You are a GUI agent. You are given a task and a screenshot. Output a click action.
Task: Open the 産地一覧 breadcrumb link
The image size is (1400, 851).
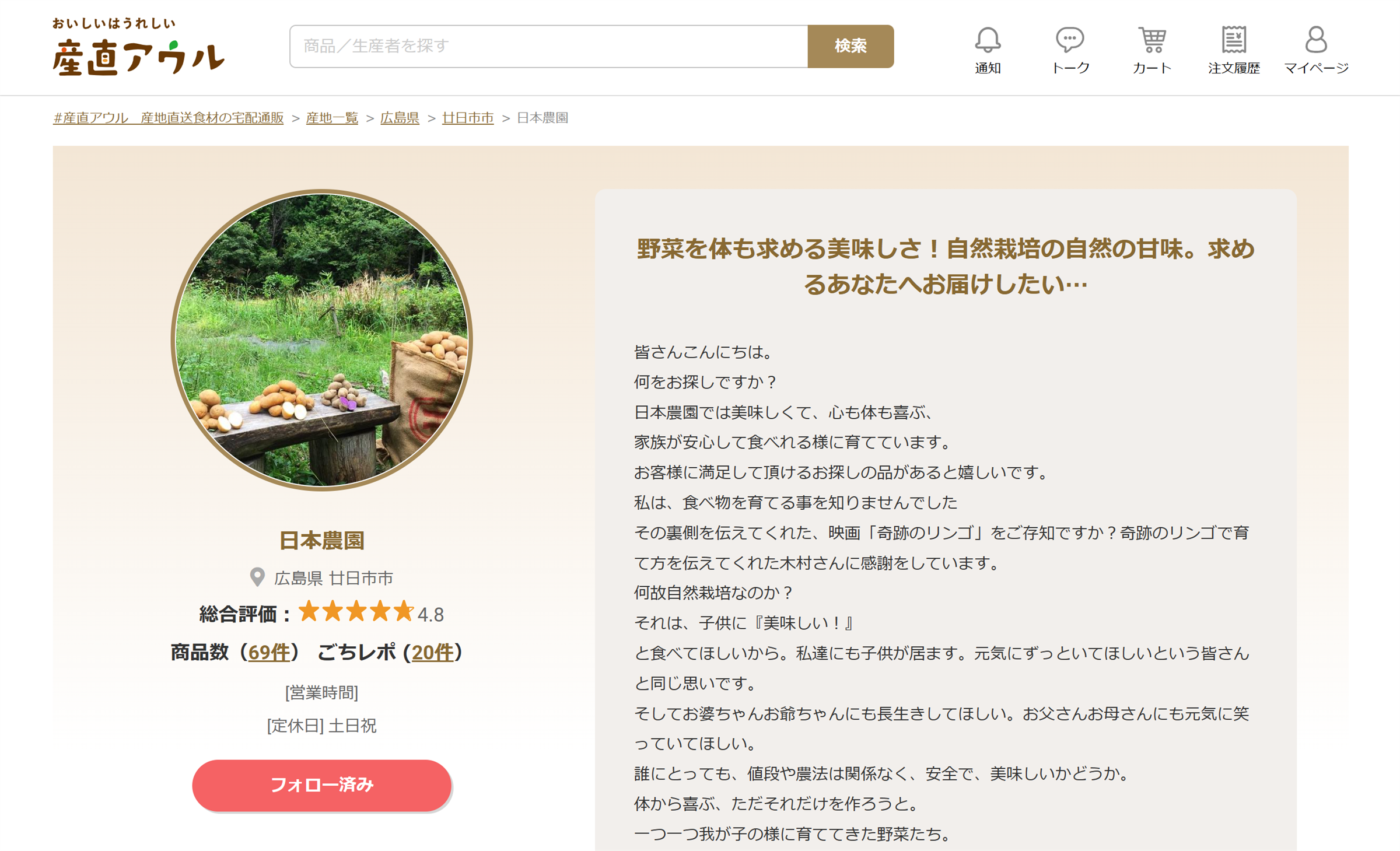pyautogui.click(x=332, y=118)
